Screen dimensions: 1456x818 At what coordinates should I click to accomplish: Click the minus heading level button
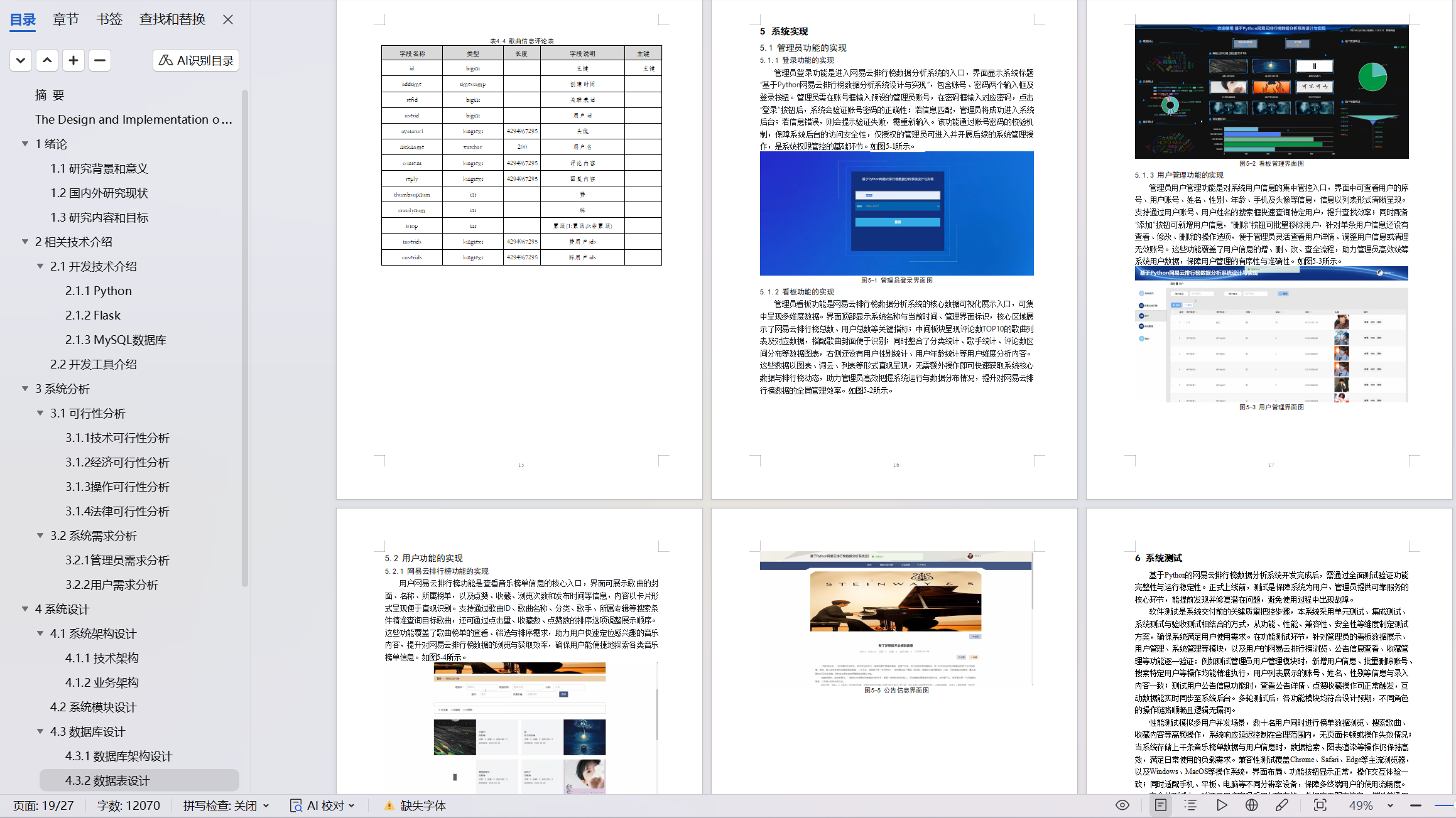click(x=100, y=60)
